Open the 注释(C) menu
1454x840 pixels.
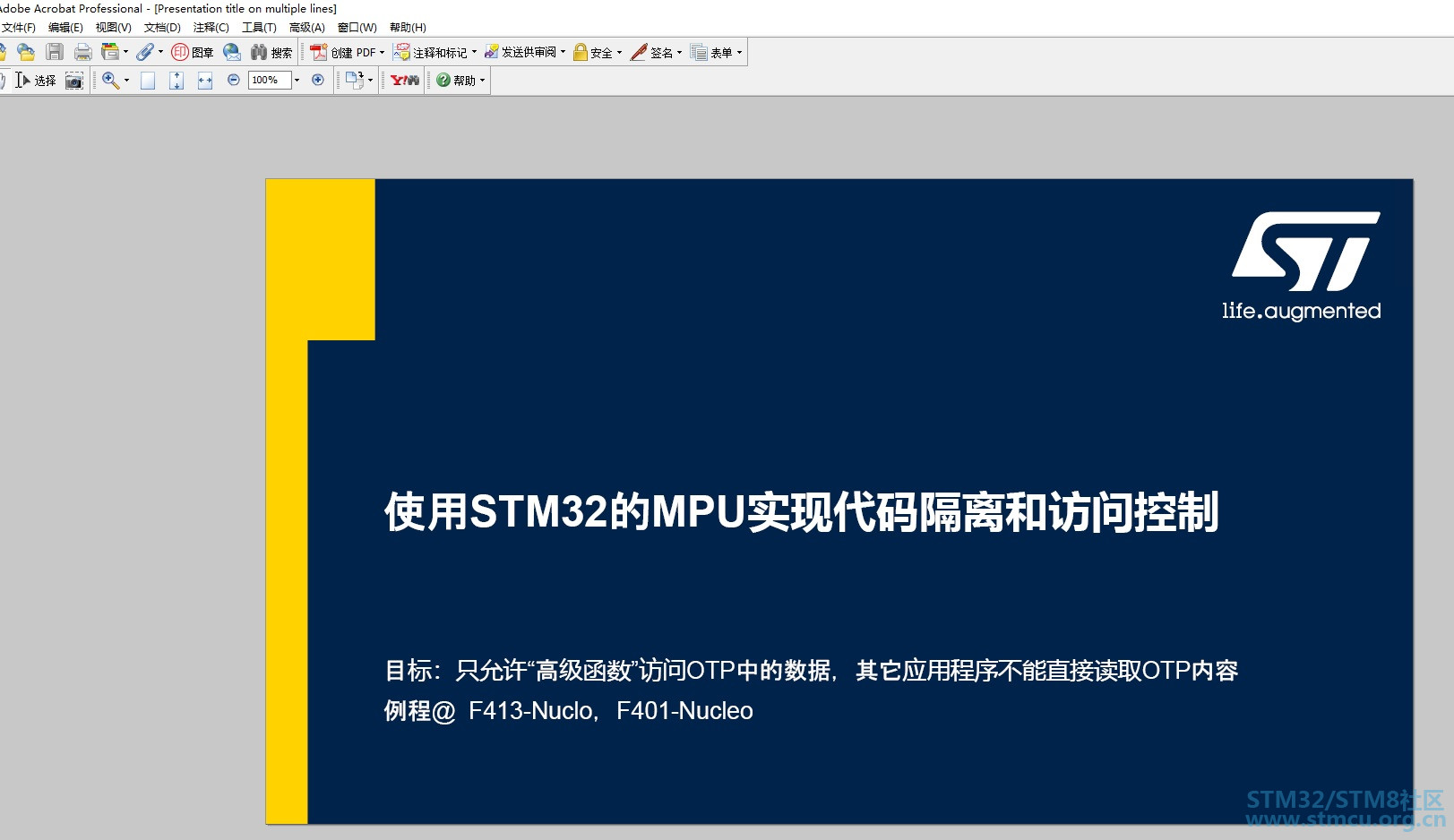tap(211, 28)
